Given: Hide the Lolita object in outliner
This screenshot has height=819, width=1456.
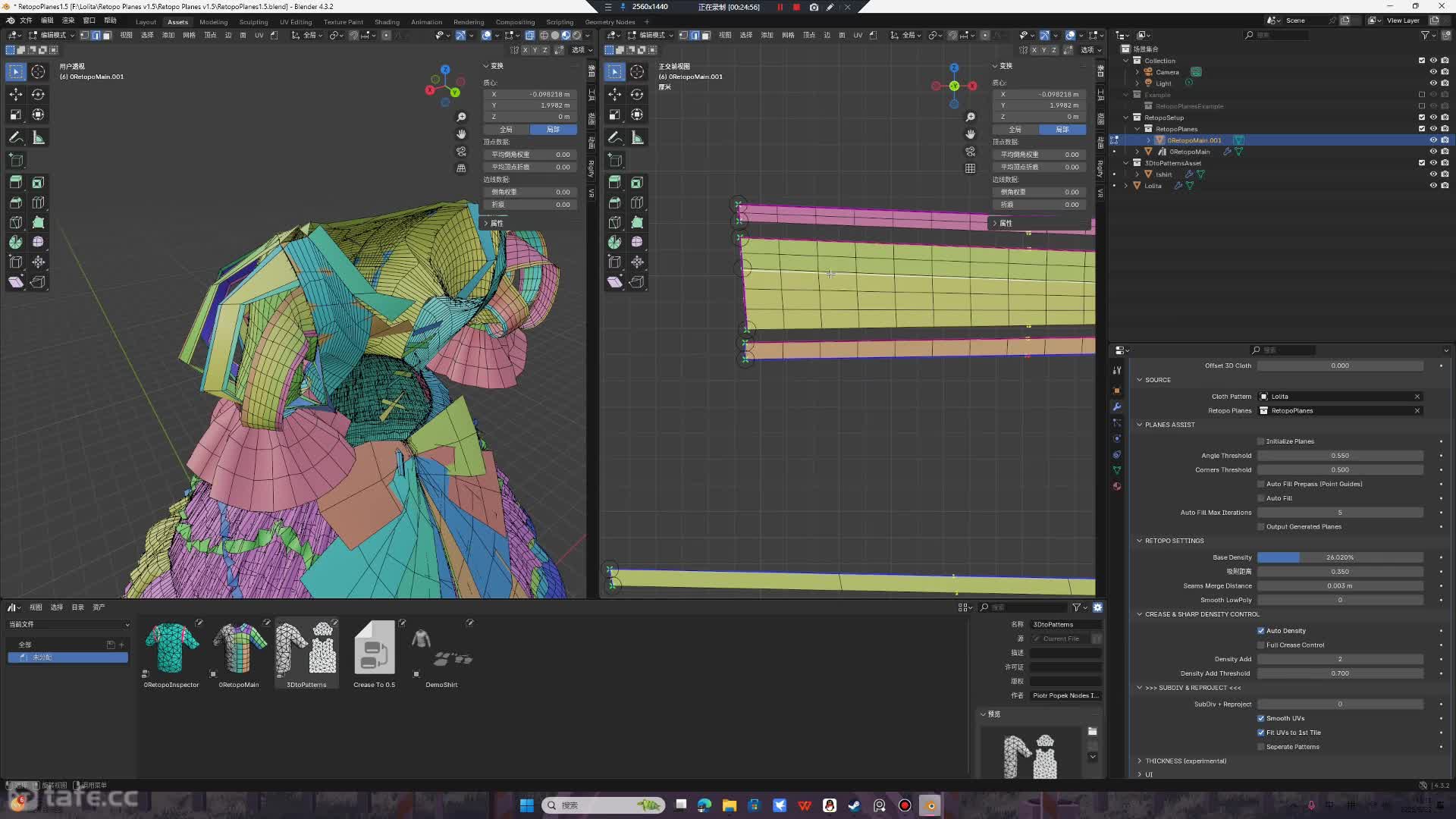Looking at the screenshot, I should click(x=1433, y=186).
